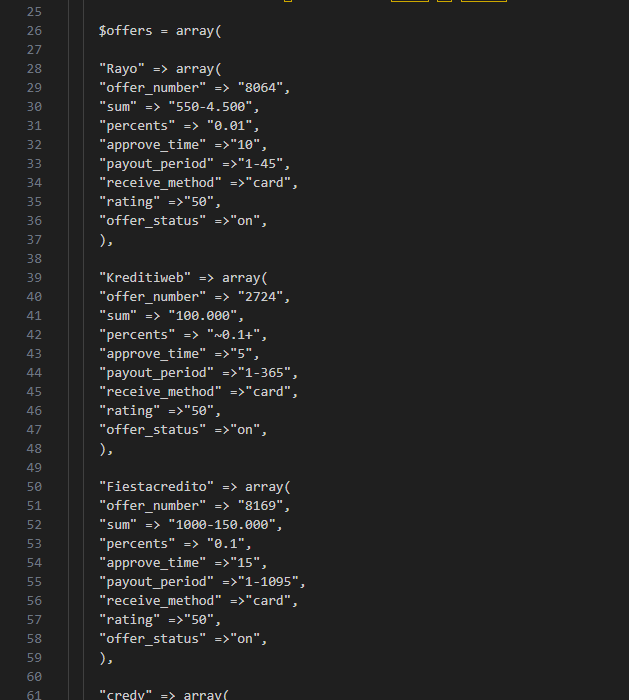The image size is (629, 700).
Task: Click the "8169" offer number value
Action: pyautogui.click(x=261, y=505)
